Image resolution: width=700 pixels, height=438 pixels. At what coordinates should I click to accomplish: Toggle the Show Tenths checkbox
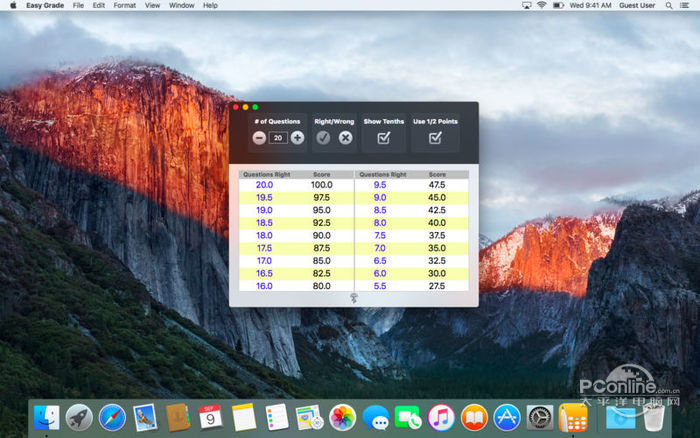383,138
